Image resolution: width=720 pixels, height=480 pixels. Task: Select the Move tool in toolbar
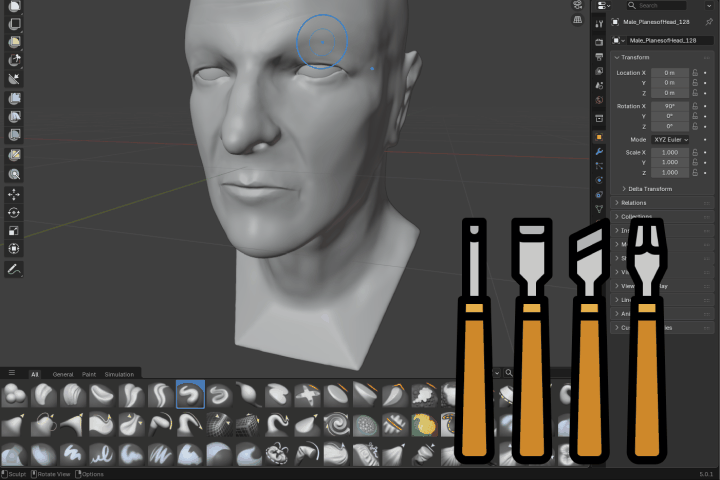coord(14,194)
